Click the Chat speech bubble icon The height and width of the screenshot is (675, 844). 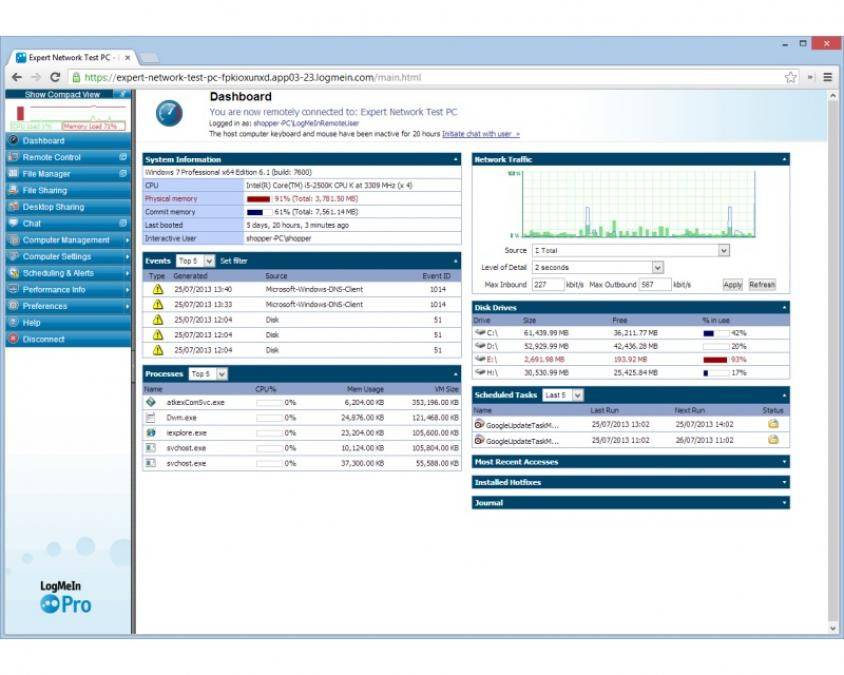tap(13, 223)
